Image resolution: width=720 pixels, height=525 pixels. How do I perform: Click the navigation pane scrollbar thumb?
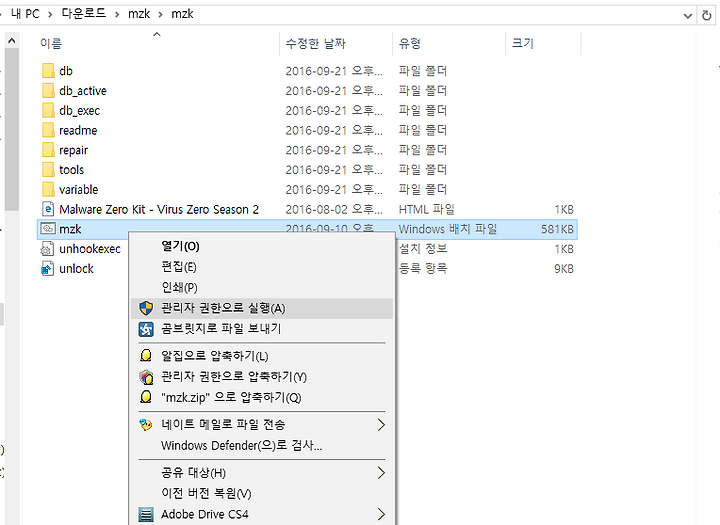[x=11, y=129]
